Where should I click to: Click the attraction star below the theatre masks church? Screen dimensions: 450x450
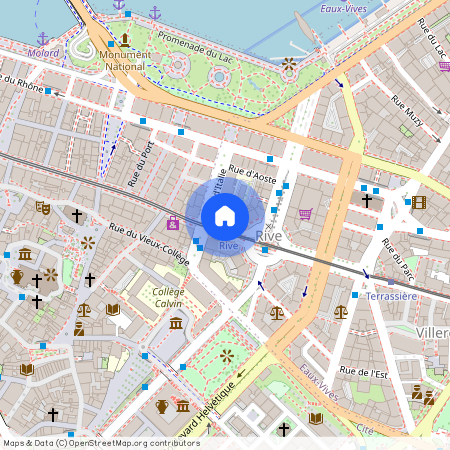(88, 243)
